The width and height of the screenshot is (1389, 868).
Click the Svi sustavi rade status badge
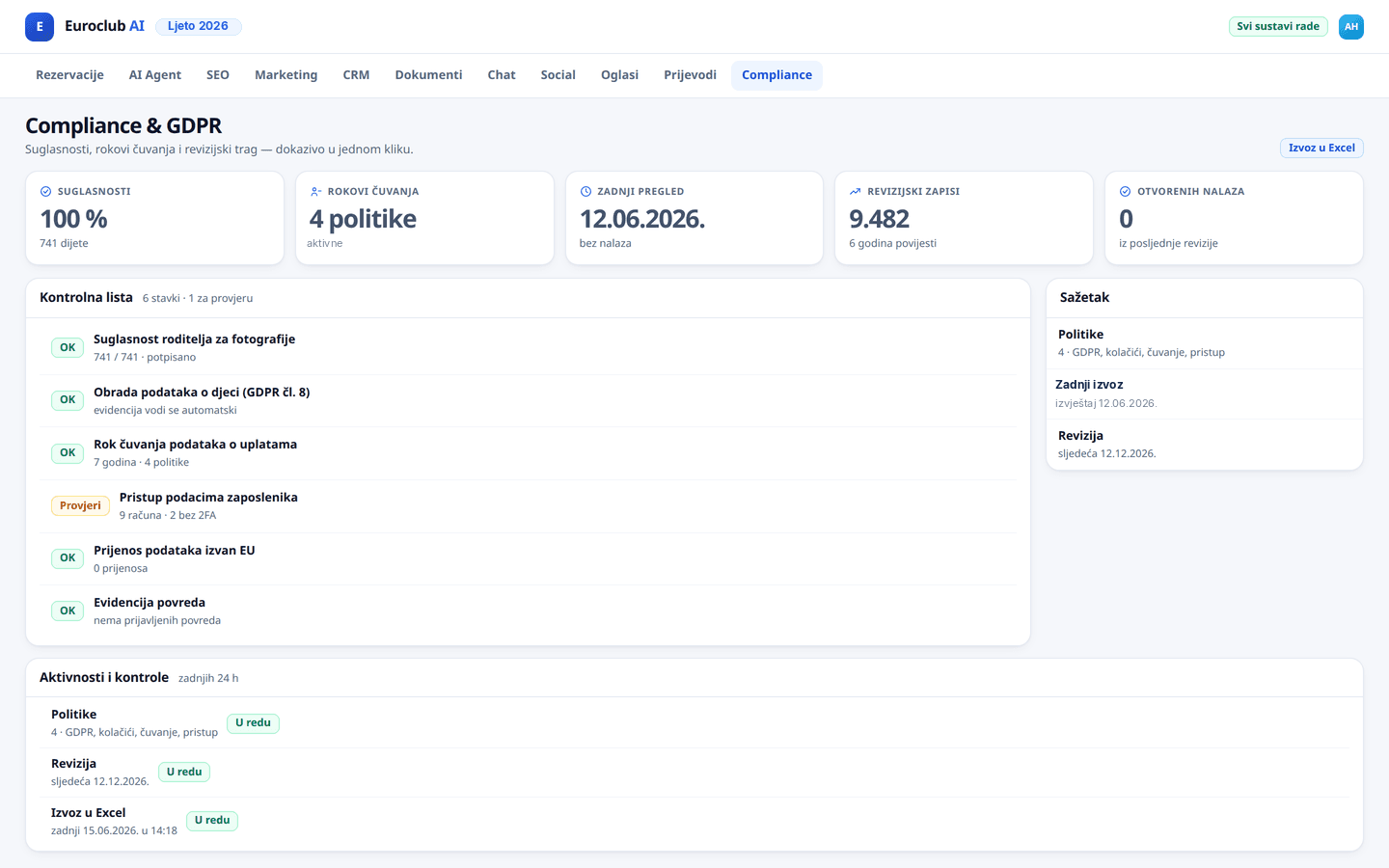(1278, 27)
